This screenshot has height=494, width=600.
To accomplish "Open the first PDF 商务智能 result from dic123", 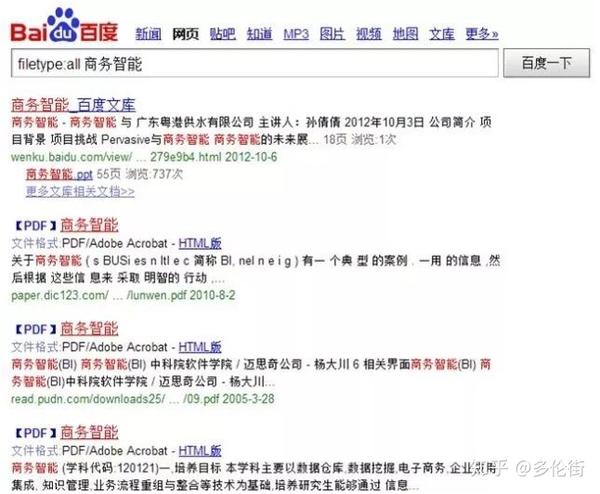I will (x=89, y=225).
